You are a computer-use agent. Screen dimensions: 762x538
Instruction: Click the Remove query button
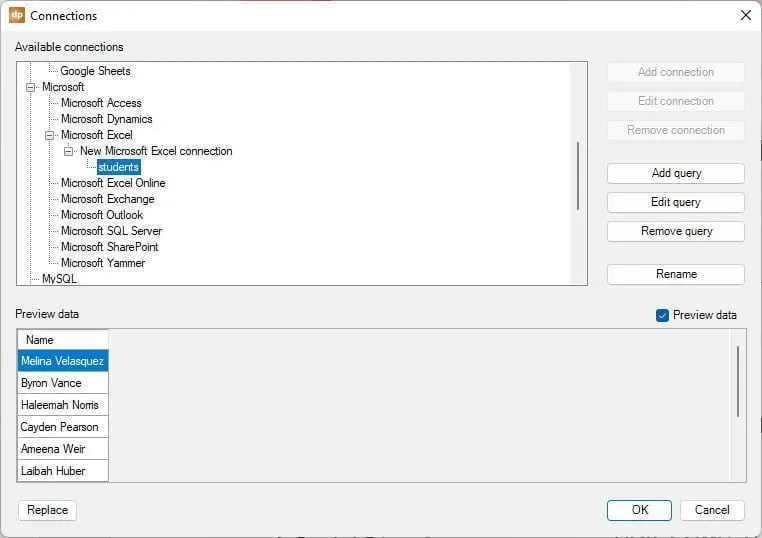675,231
